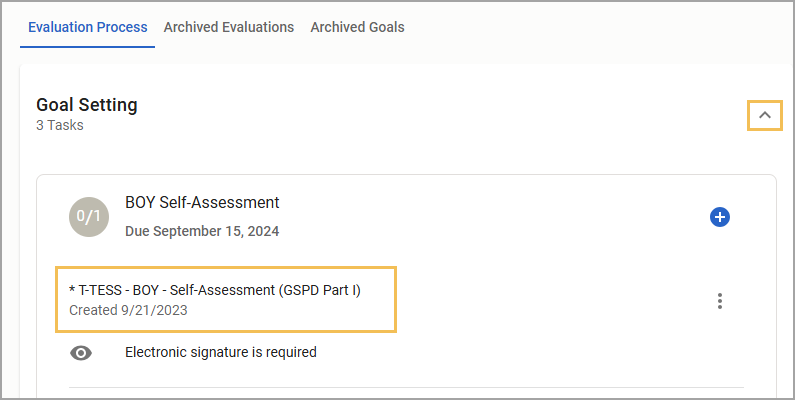
Task: Click the Created 9/21/2023 text
Action: 128,310
